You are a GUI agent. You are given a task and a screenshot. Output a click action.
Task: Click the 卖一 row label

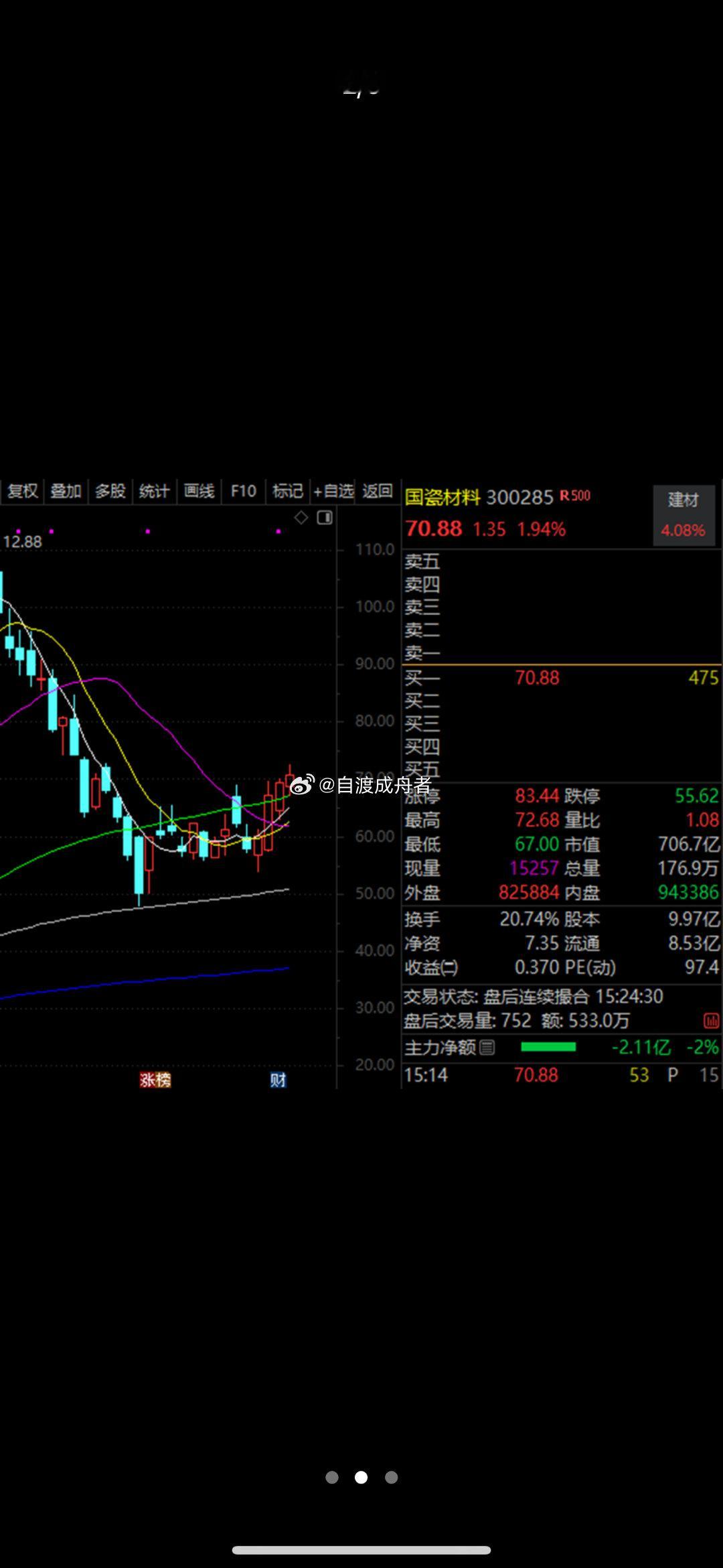coord(422,652)
